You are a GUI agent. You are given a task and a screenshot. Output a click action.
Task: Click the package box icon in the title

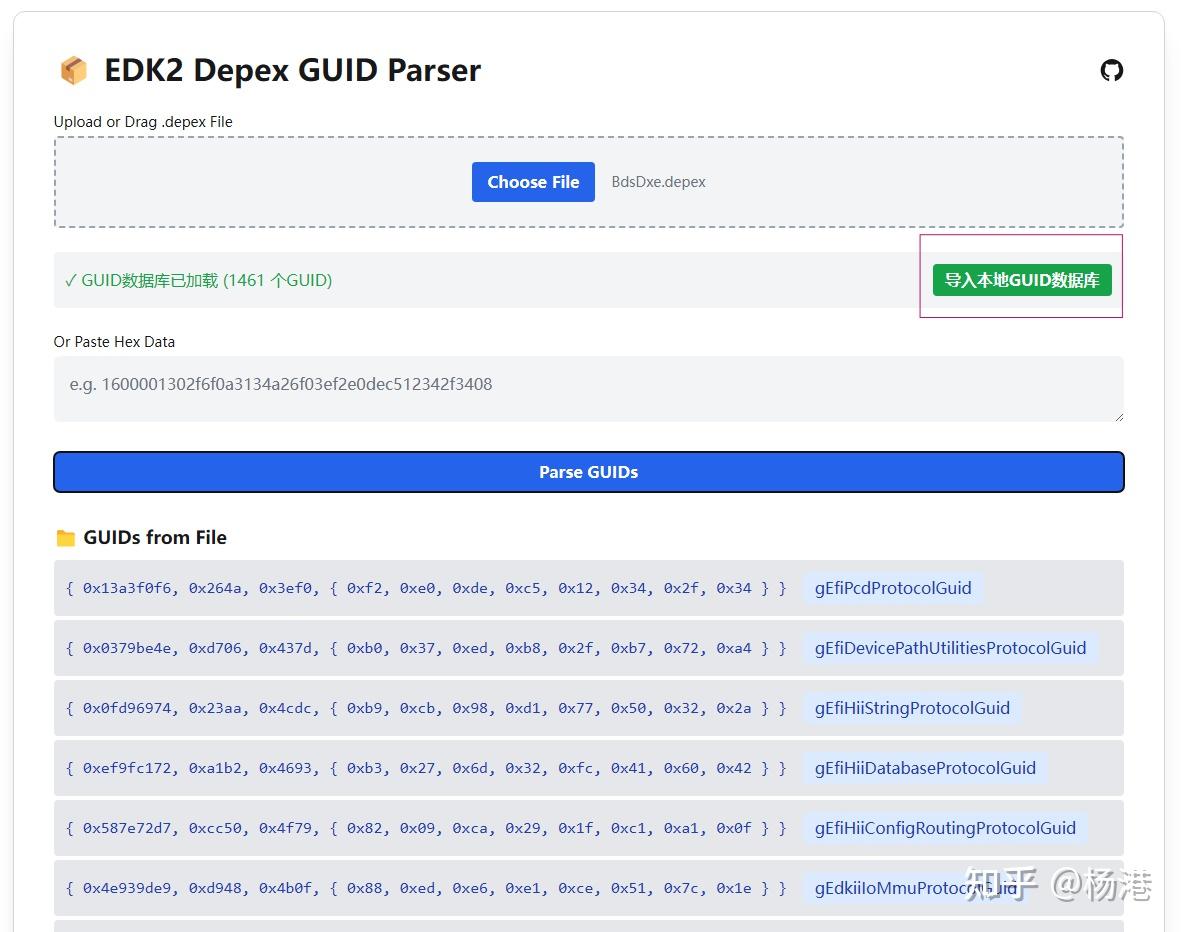coord(73,70)
